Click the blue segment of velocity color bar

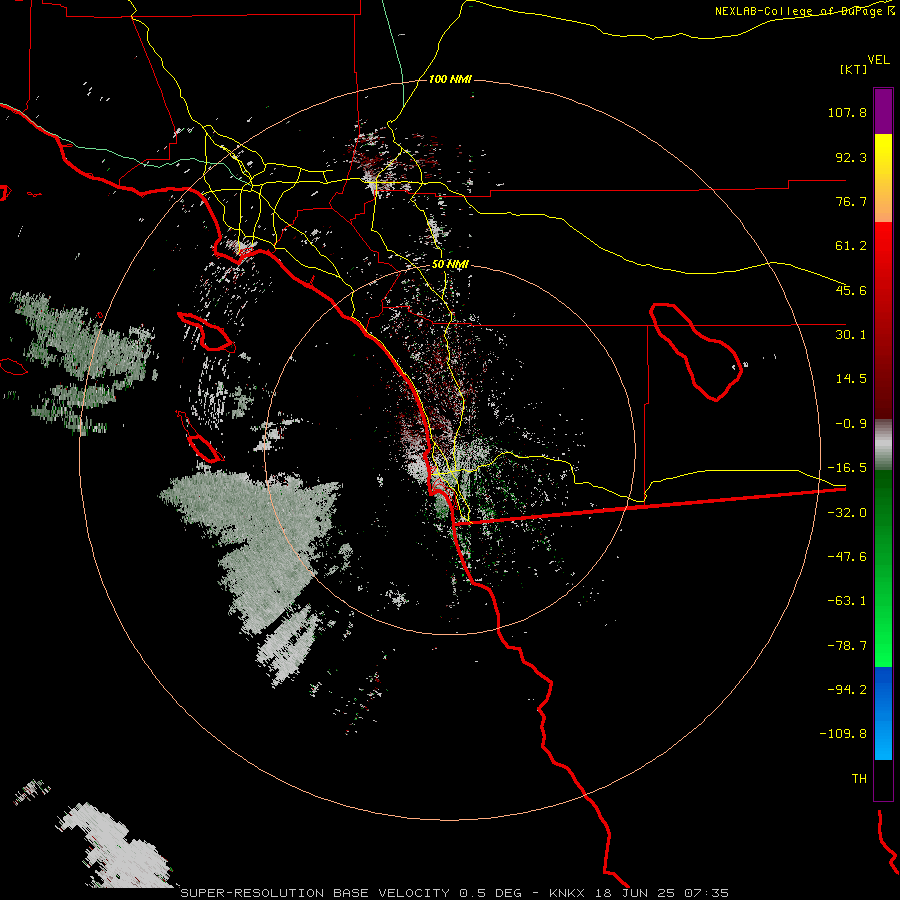(x=883, y=713)
